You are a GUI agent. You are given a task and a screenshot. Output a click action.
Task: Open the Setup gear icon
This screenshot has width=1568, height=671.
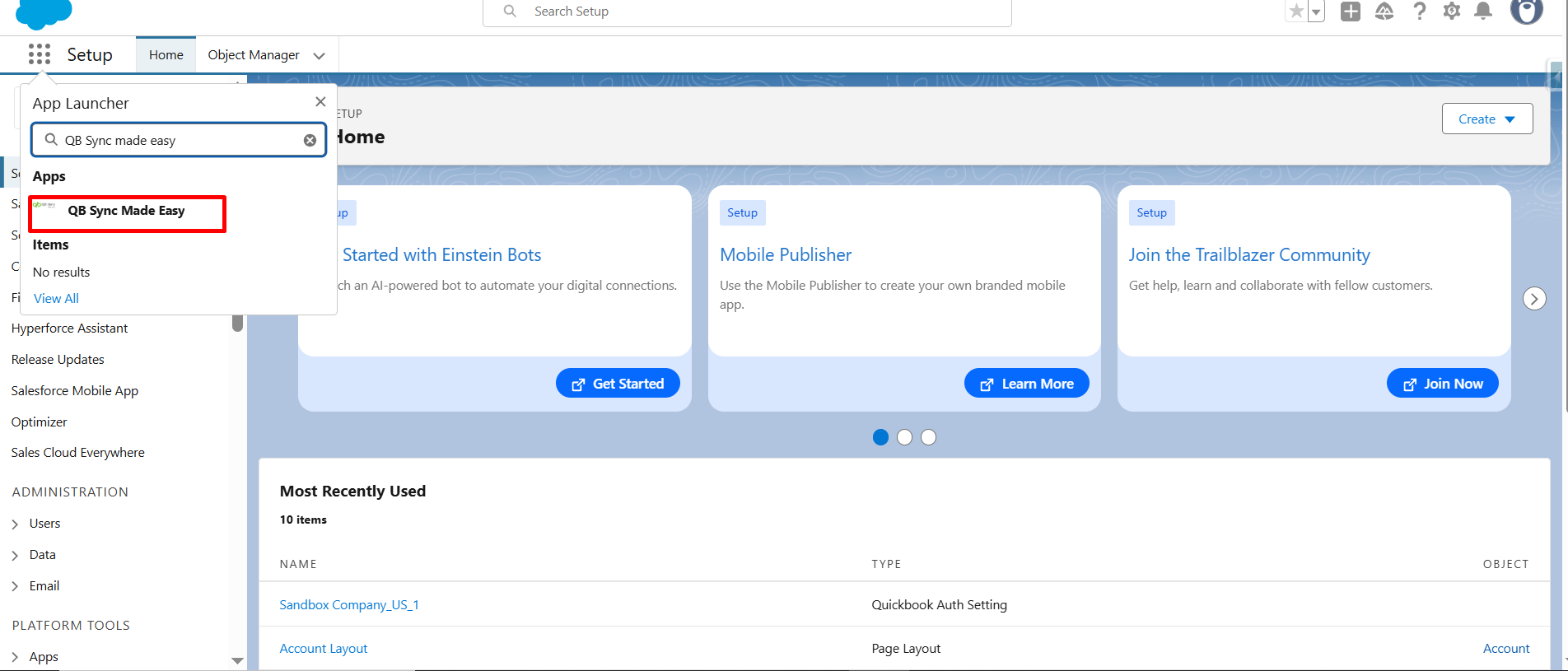[x=1452, y=12]
